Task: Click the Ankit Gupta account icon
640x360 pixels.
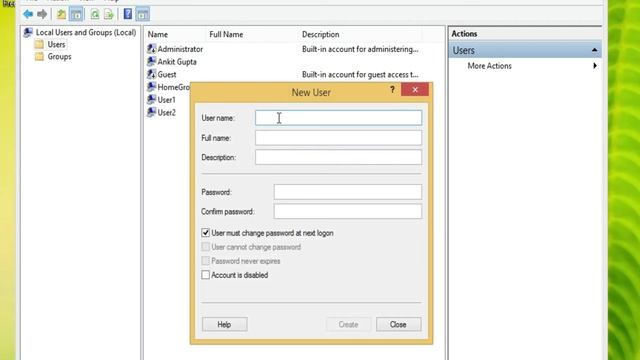Action: (x=151, y=62)
